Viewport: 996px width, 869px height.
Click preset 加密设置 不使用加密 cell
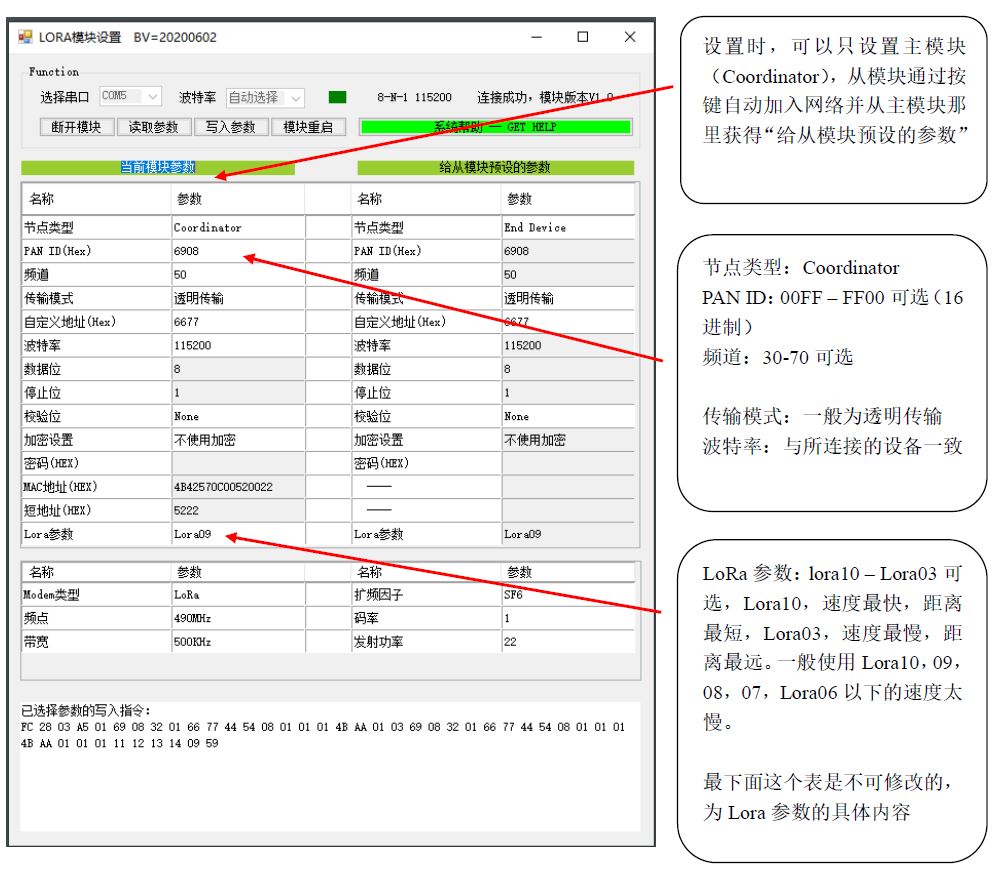tap(568, 440)
